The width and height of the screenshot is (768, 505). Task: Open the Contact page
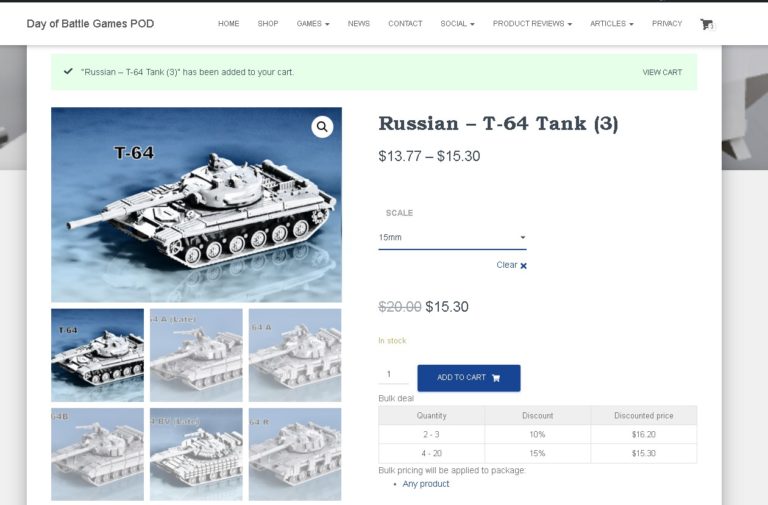(x=405, y=24)
